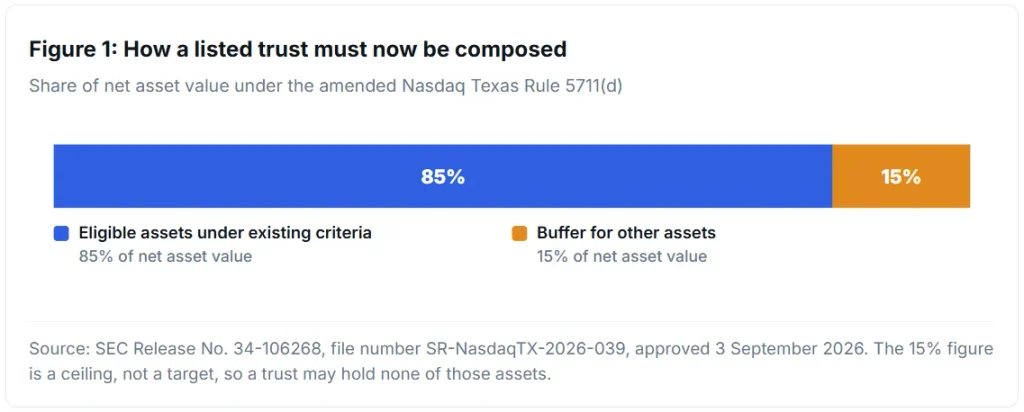Select the white 15% label in the bar
Screen dimensions: 1024x412
pyautogui.click(x=901, y=177)
